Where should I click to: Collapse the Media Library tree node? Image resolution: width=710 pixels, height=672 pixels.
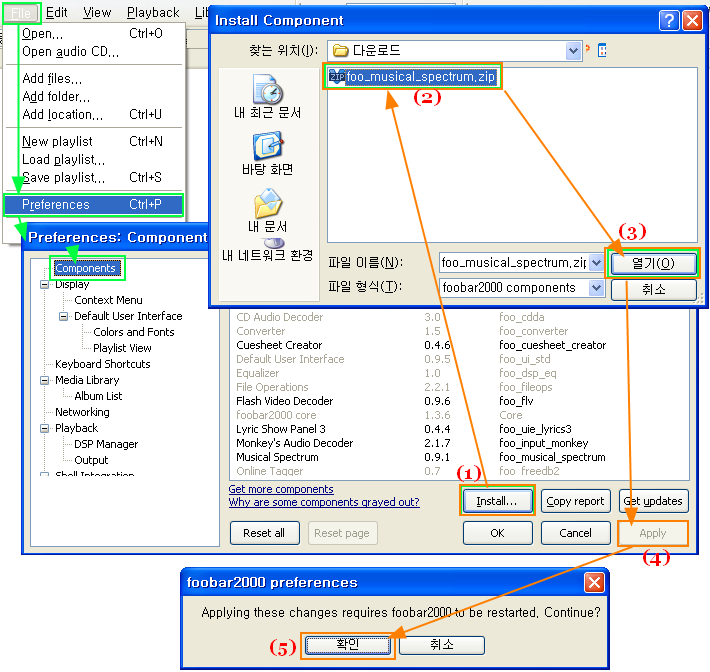(x=44, y=380)
